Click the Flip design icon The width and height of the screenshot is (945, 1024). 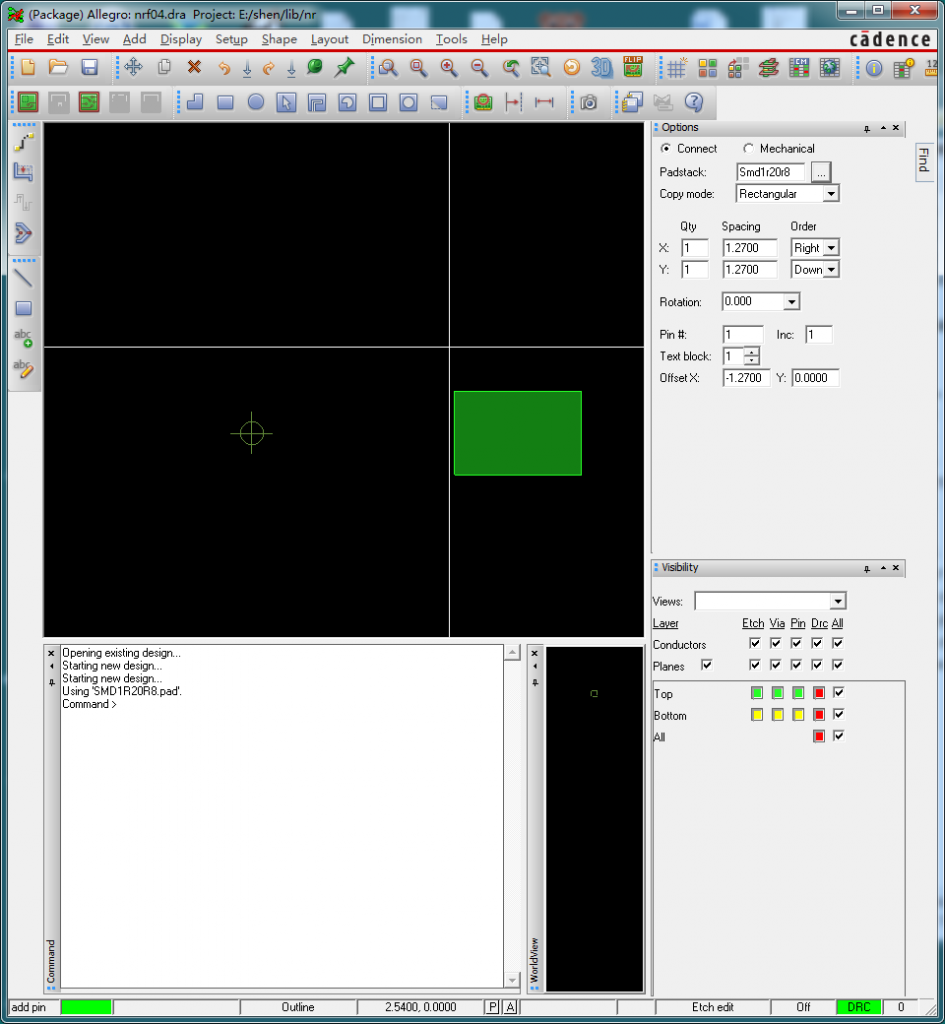click(x=632, y=67)
